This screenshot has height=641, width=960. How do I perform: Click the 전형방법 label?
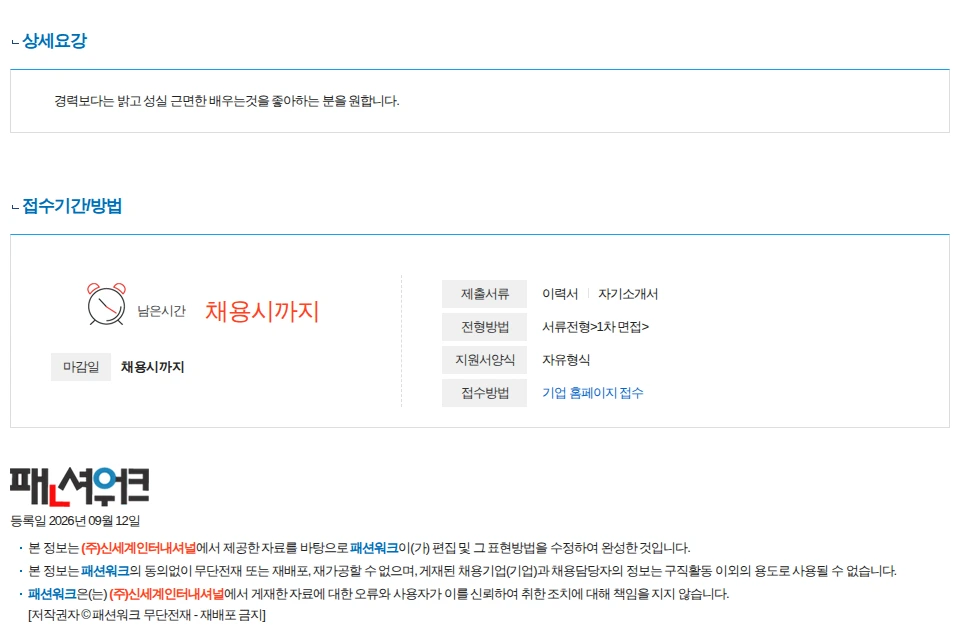tap(484, 327)
